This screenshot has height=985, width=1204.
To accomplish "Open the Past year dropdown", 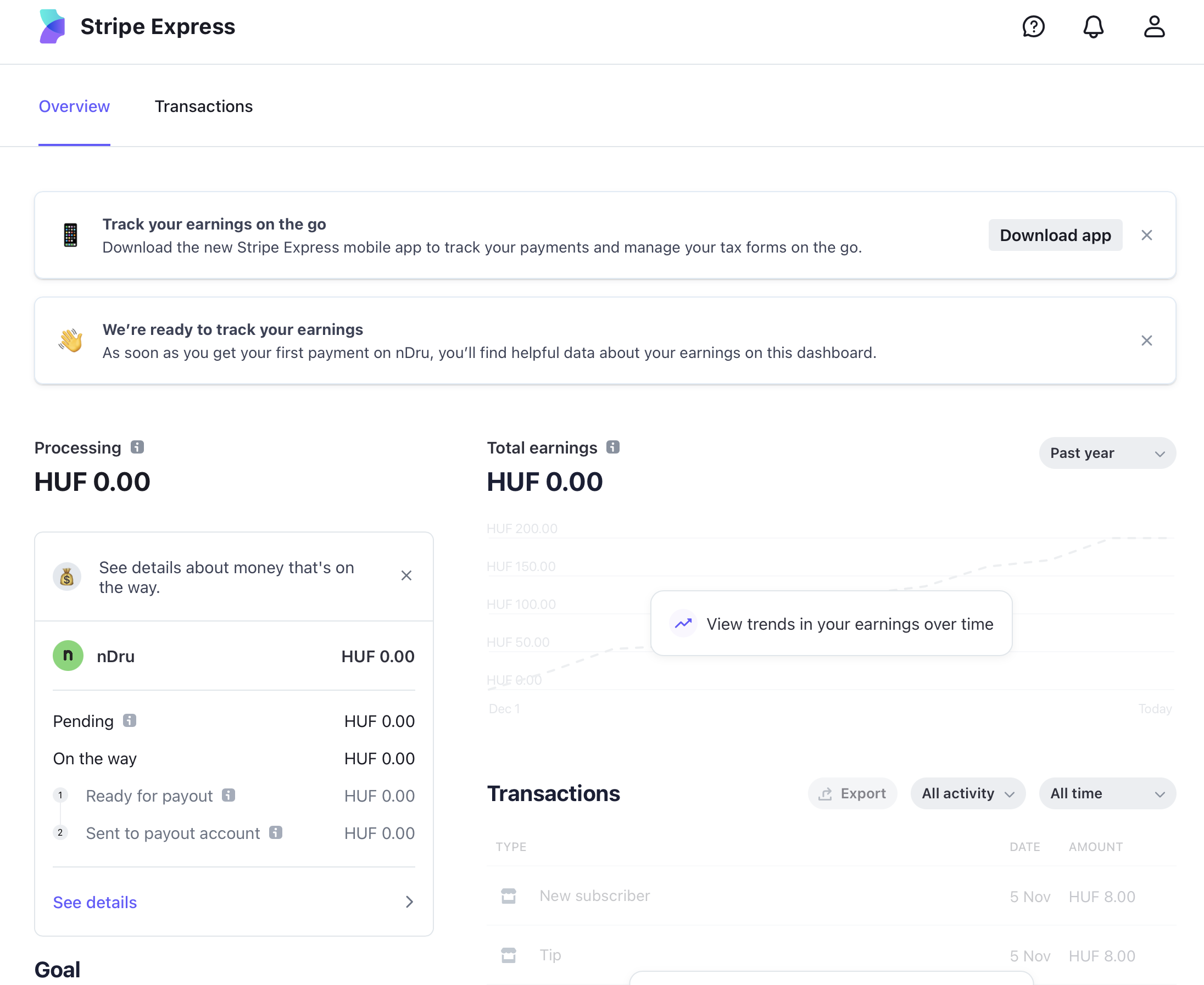I will (1107, 453).
